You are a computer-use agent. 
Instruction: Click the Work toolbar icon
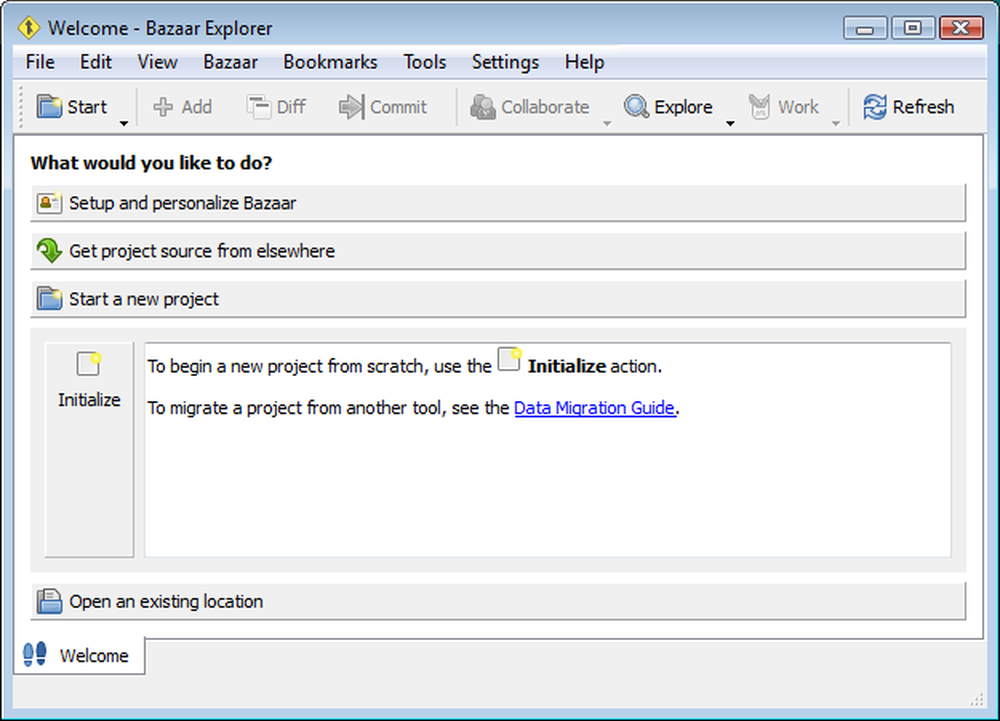point(760,106)
